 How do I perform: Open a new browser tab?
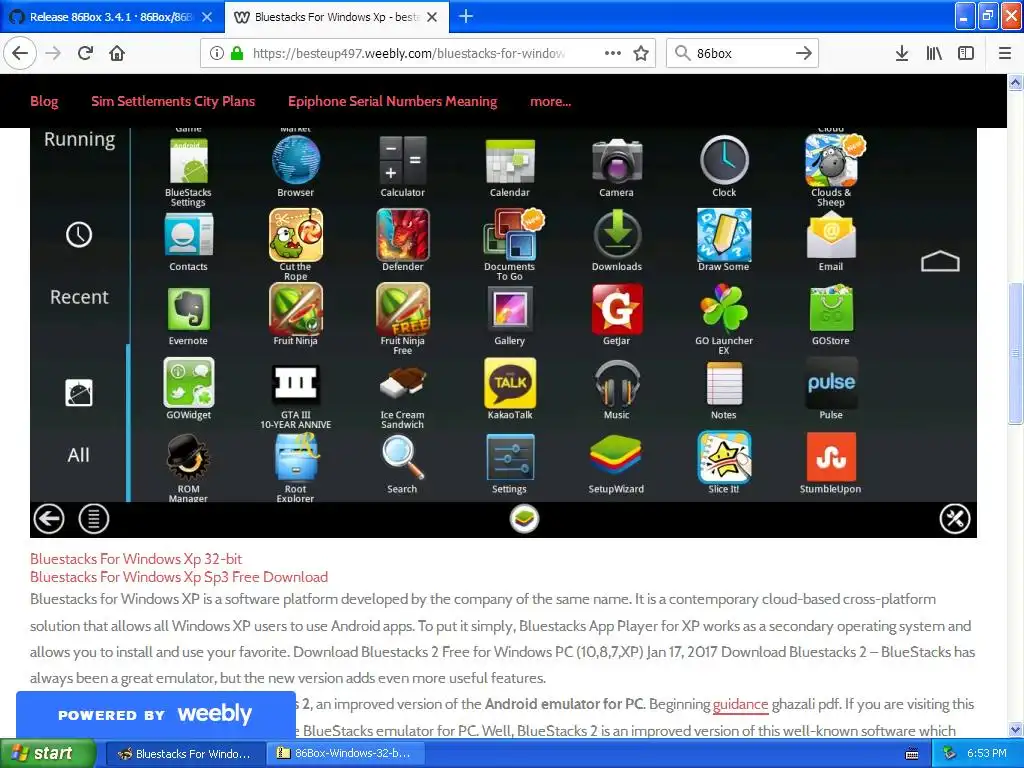tap(466, 17)
